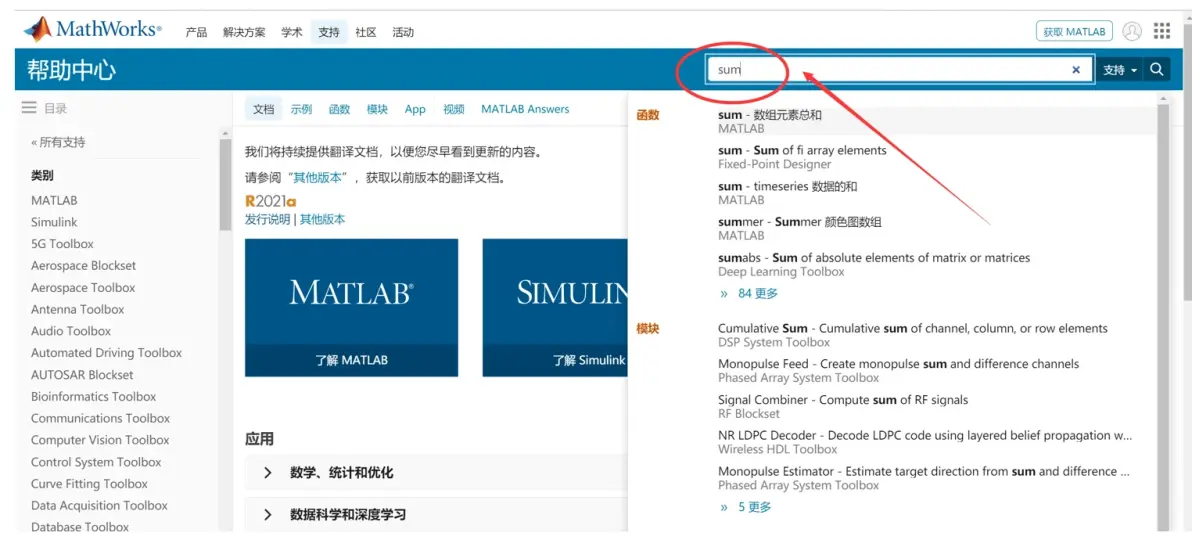Open Bioinformatics Toolbox category
This screenshot has height=547, width=1192.
94,397
